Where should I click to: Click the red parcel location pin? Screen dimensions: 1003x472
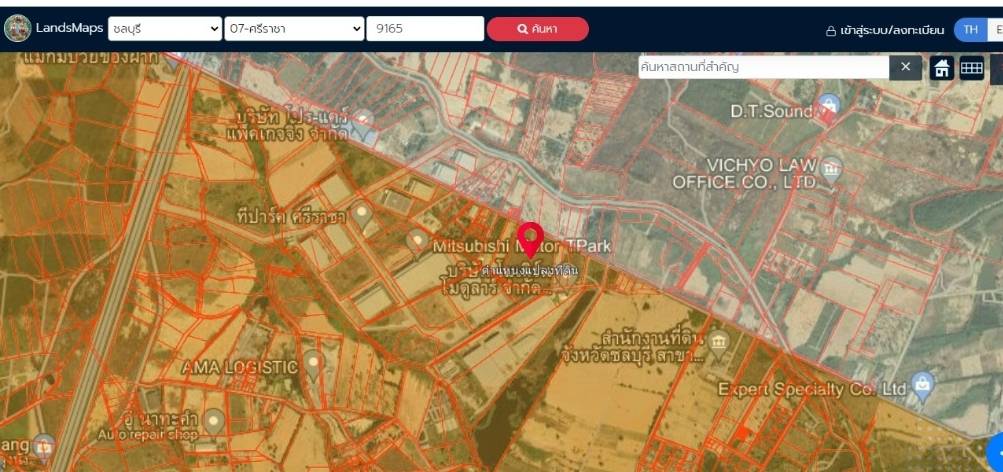[x=530, y=238]
